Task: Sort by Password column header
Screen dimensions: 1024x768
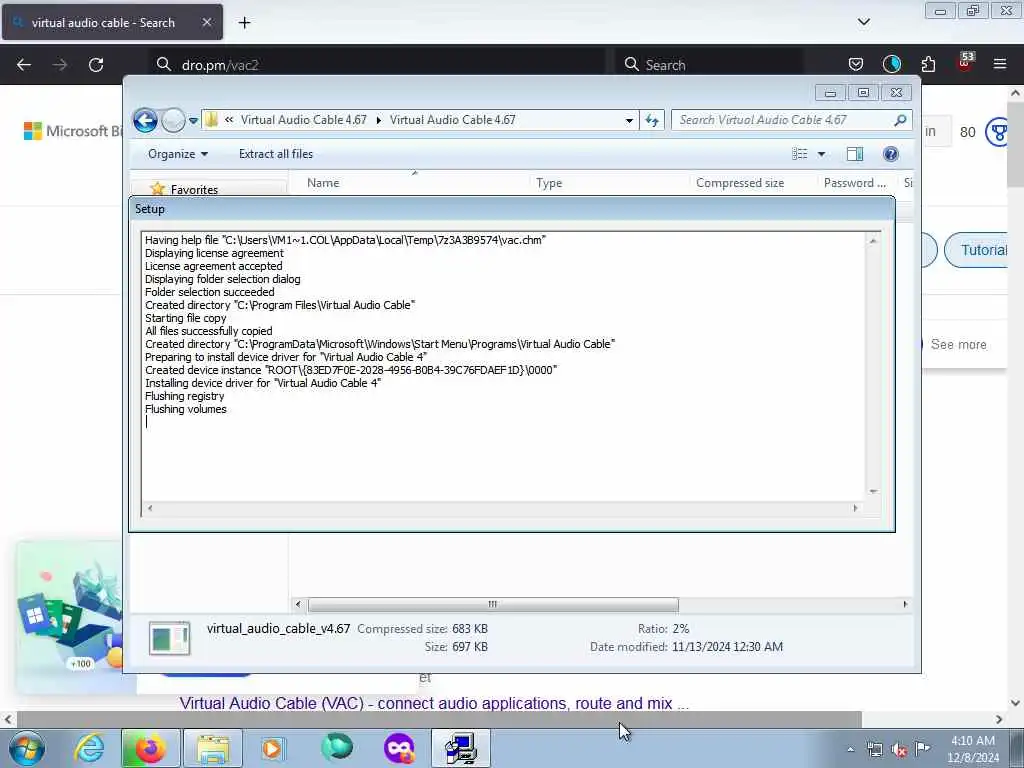Action: (x=855, y=183)
